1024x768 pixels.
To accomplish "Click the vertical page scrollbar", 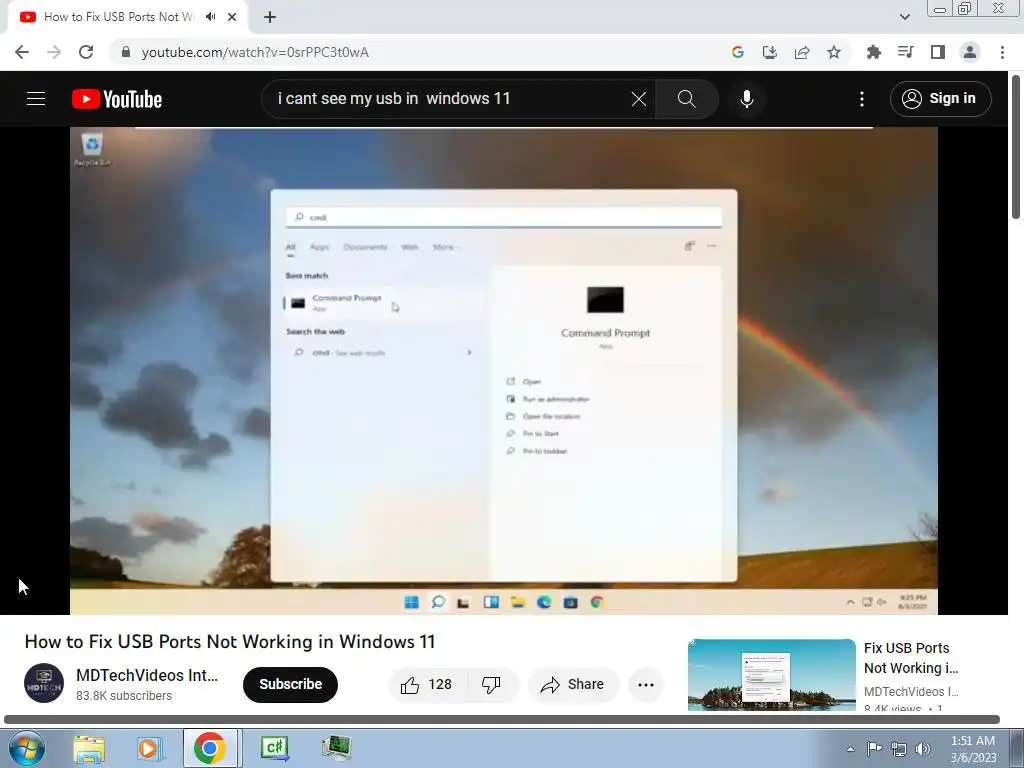I will [1016, 147].
